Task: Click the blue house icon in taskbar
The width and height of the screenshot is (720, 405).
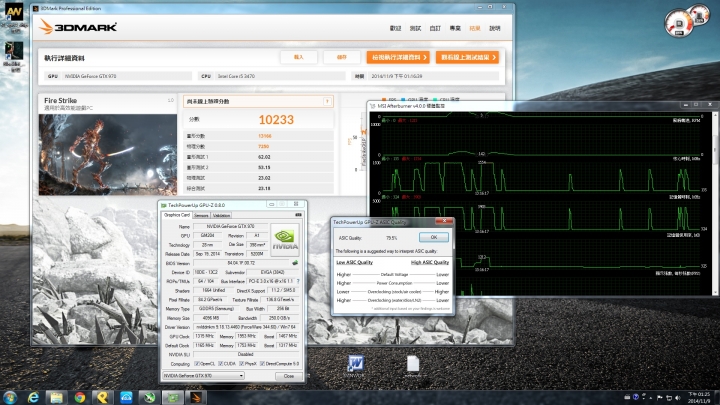Action: point(126,397)
